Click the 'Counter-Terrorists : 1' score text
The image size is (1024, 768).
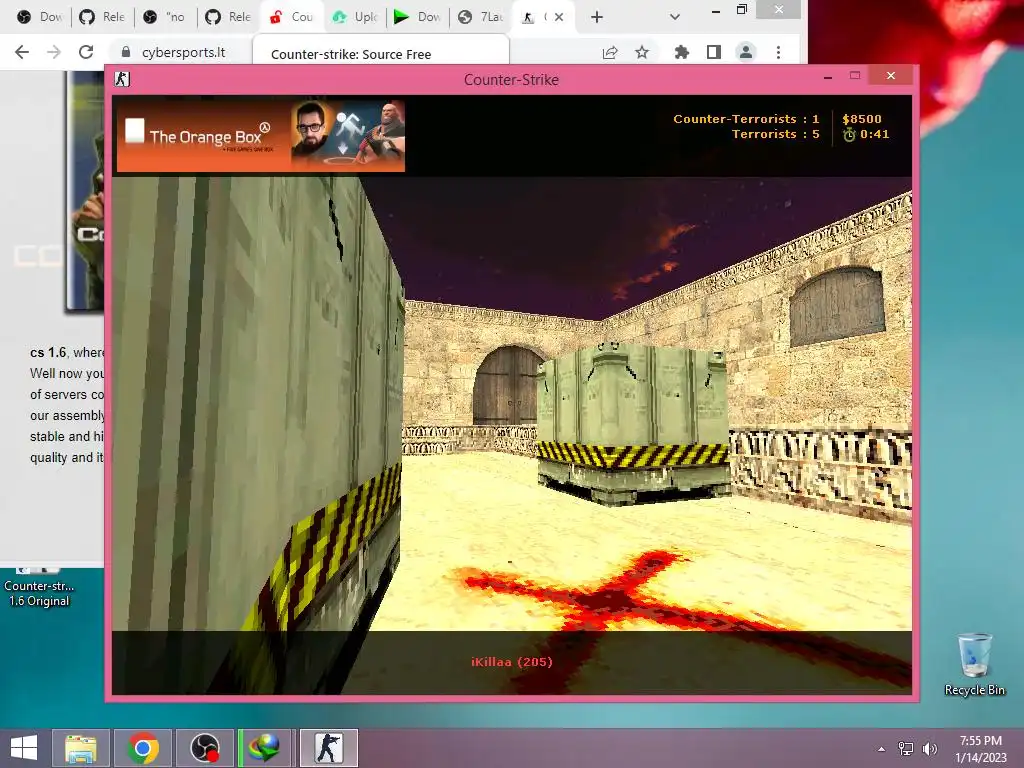(746, 119)
